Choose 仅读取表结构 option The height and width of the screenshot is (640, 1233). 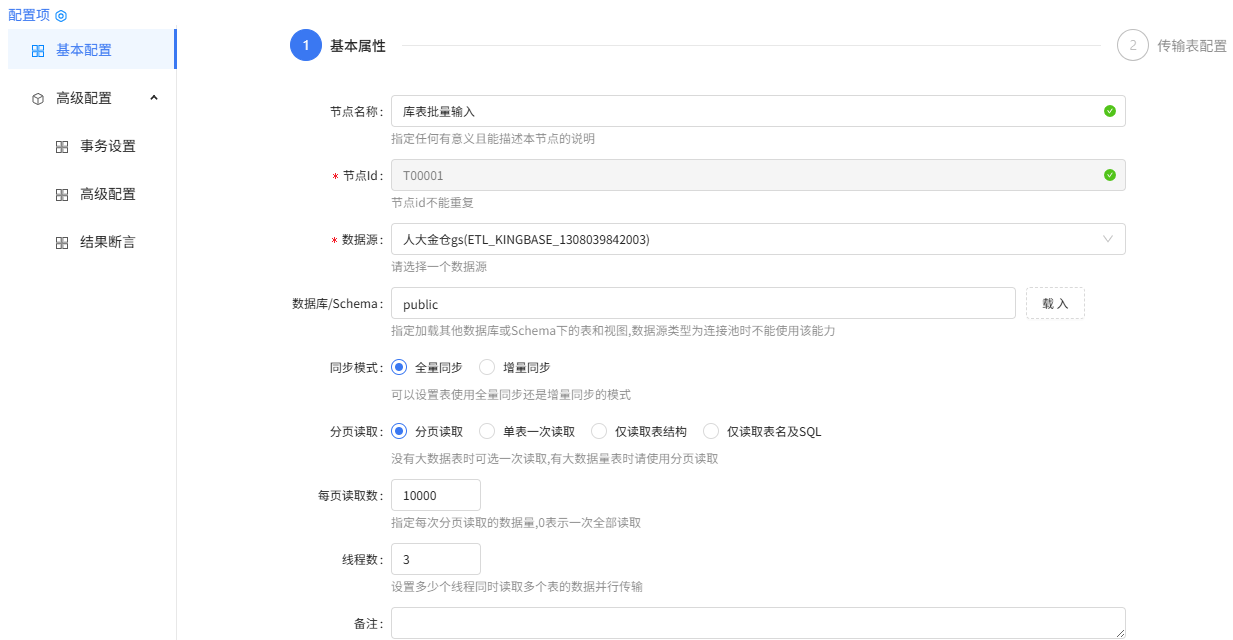pos(599,431)
